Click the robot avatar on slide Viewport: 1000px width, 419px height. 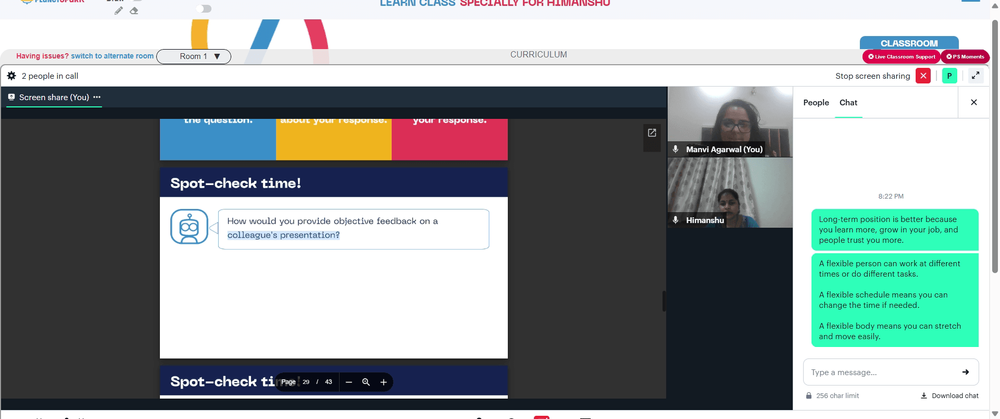coord(189,226)
